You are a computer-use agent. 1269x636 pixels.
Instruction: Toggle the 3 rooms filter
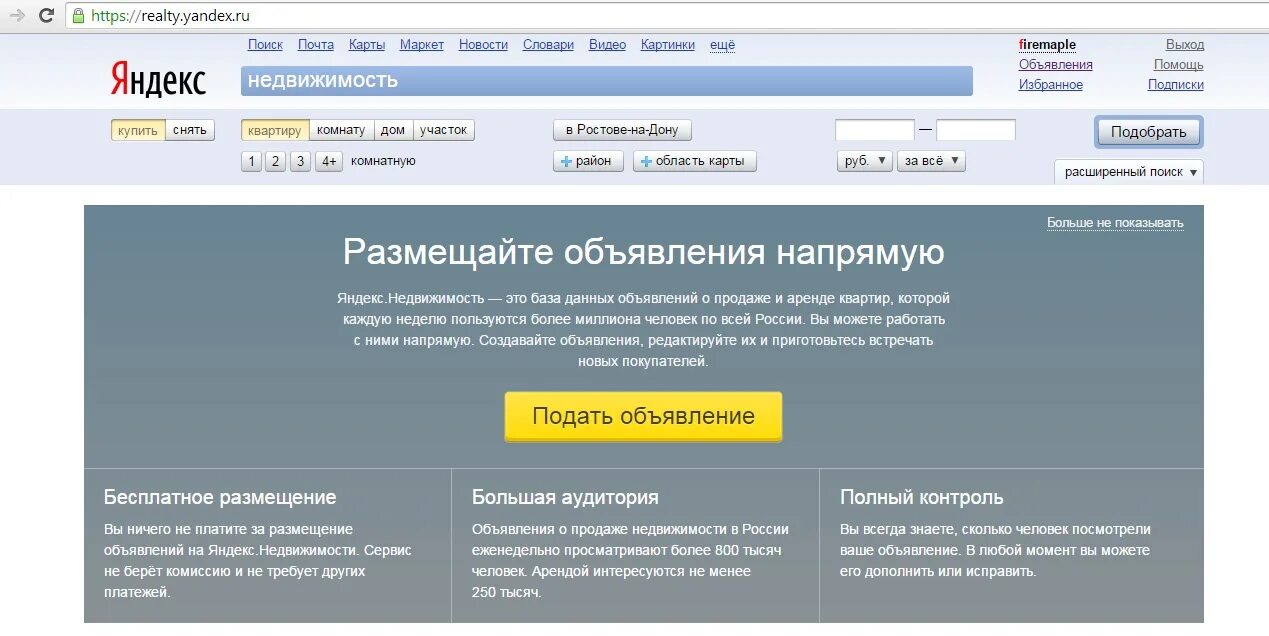(300, 161)
